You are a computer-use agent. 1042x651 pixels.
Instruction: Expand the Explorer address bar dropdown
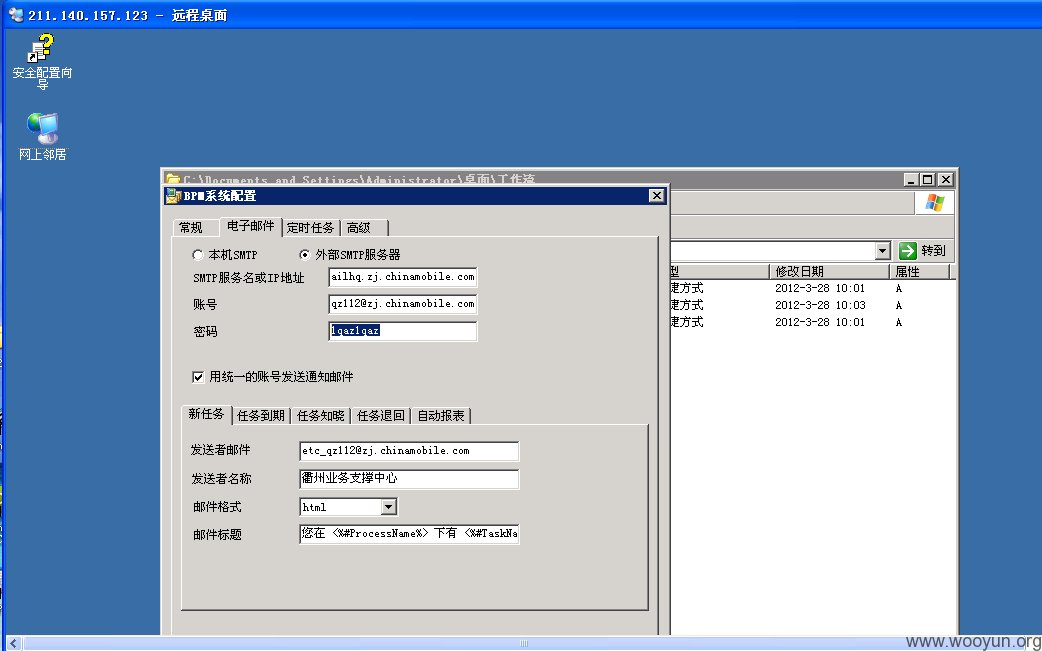[x=883, y=250]
